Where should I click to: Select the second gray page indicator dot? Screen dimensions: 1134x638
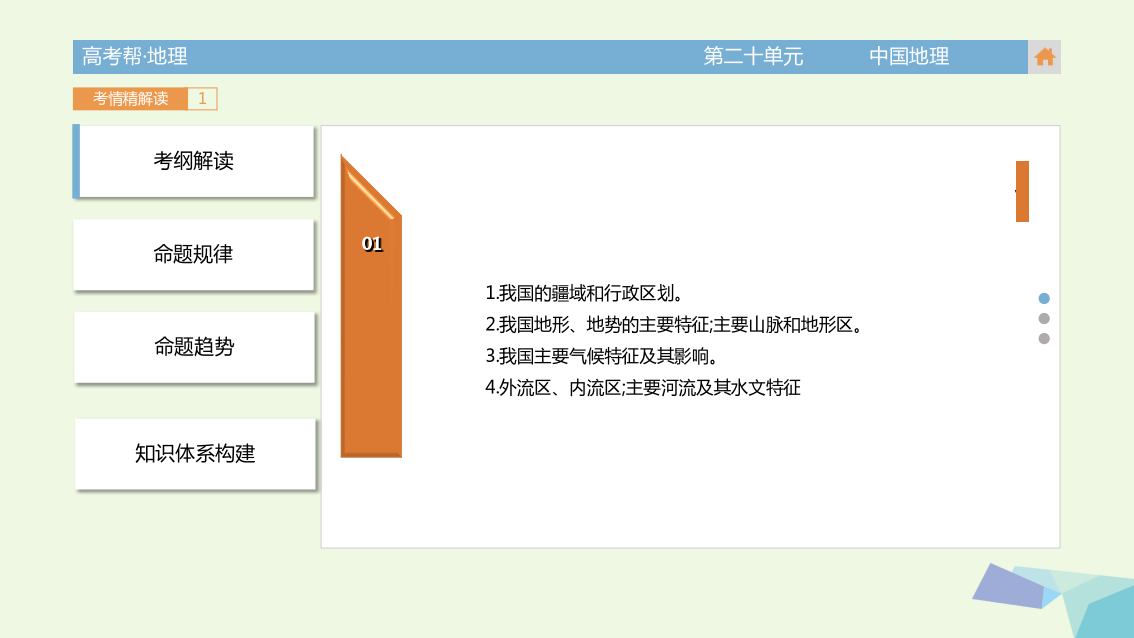click(x=1044, y=318)
